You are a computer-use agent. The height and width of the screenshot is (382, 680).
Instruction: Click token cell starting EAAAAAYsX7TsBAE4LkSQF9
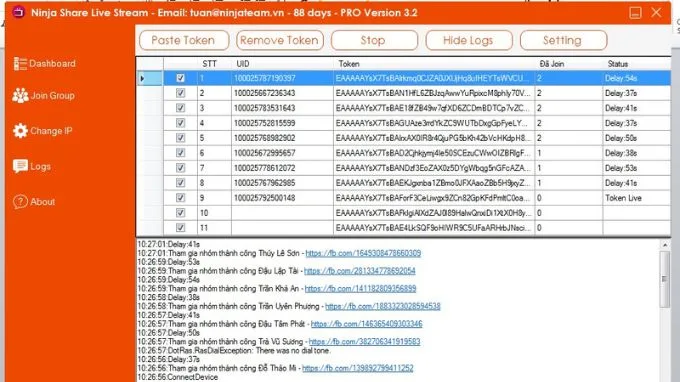point(434,228)
